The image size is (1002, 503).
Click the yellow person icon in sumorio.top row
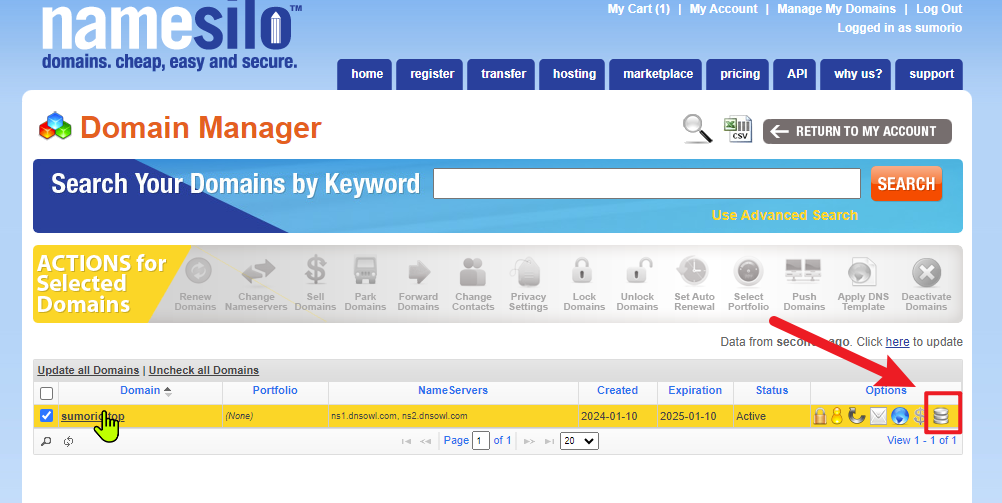point(836,416)
